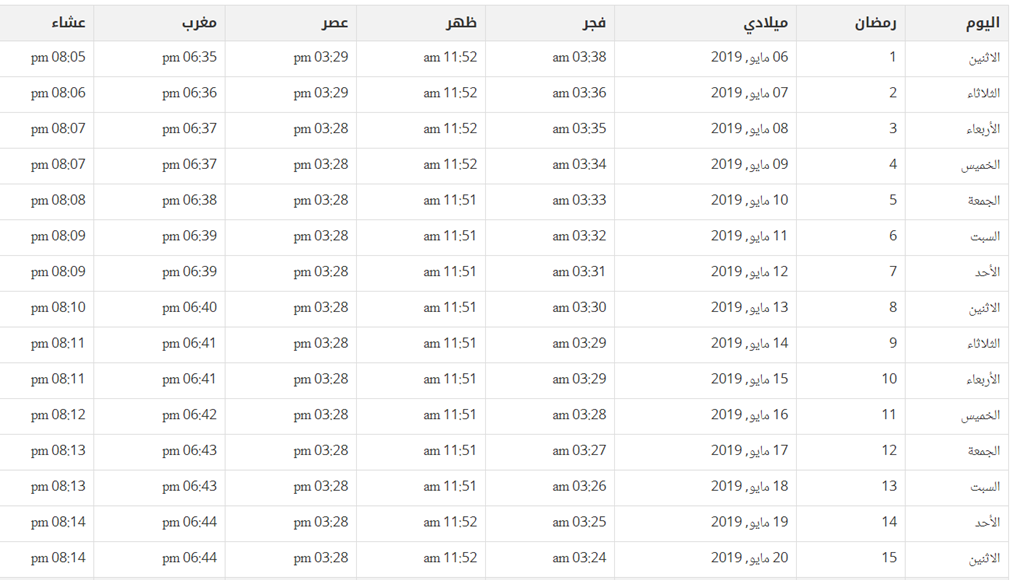The height and width of the screenshot is (580, 1012).
Task: Click the Isha time 08:05 pm
Action: [x=58, y=57]
